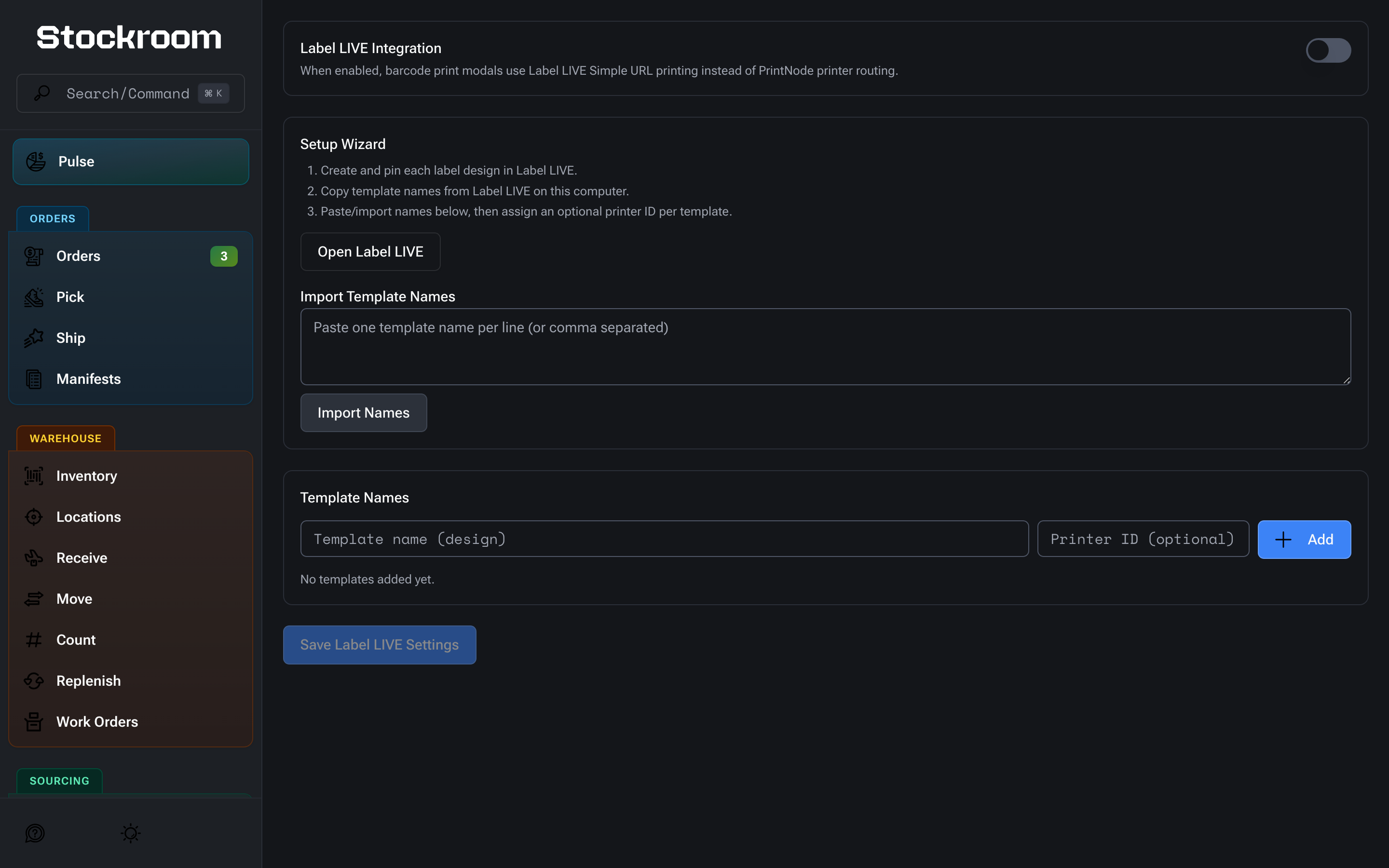Click the Pick icon in sidebar

pos(34,297)
